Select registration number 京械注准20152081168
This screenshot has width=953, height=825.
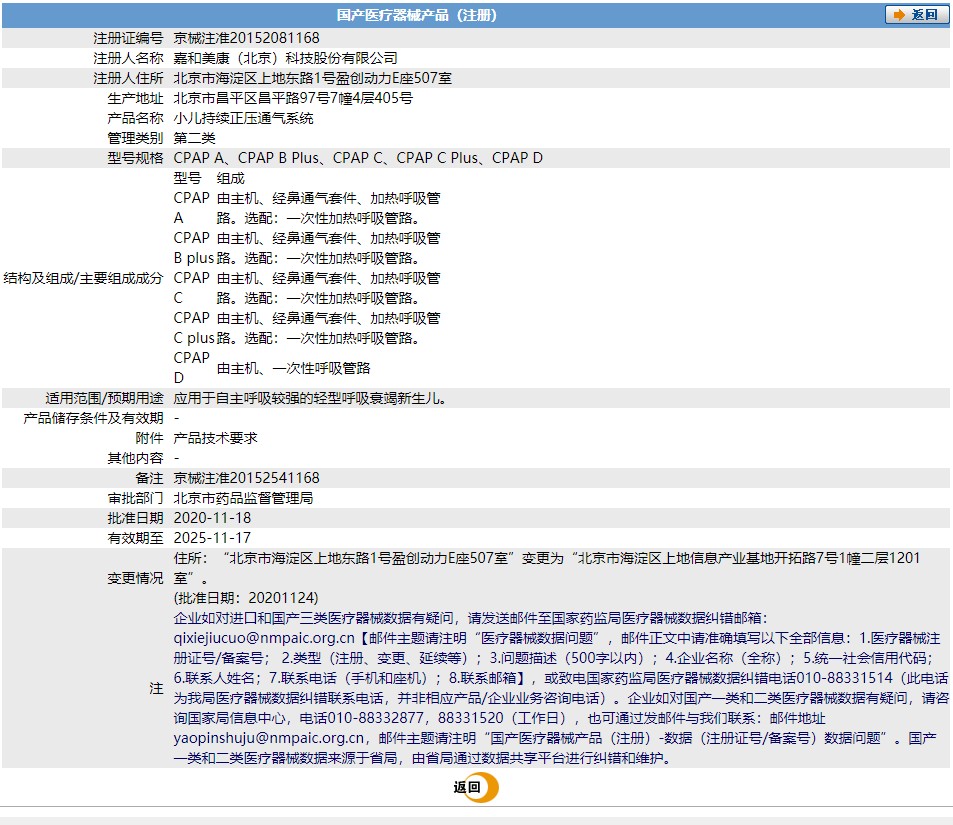coord(246,38)
